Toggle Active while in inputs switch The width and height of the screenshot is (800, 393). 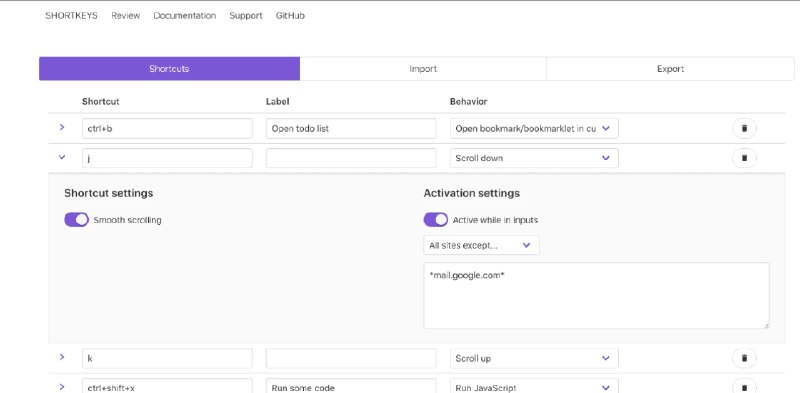436,220
